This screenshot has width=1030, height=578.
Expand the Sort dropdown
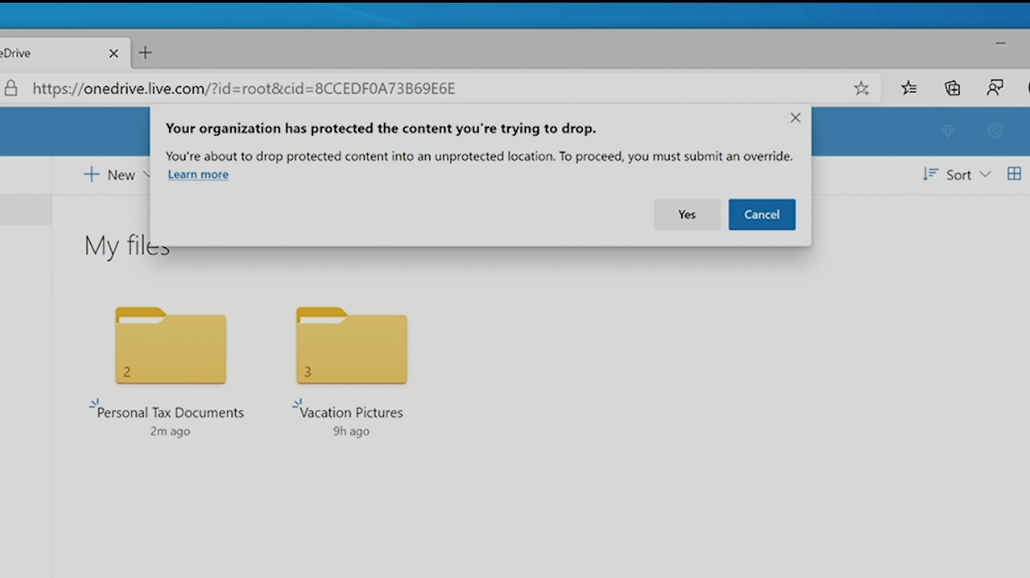click(x=956, y=175)
